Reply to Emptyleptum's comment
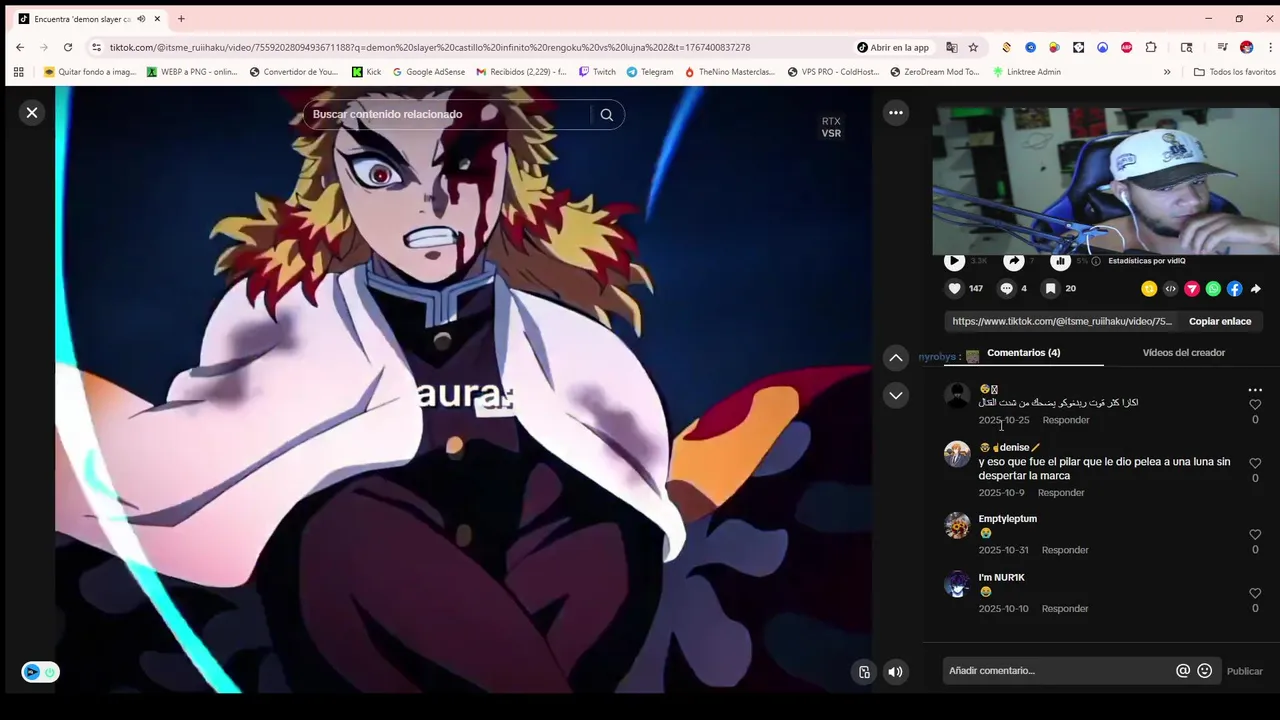Viewport: 1280px width, 720px height. (1065, 550)
